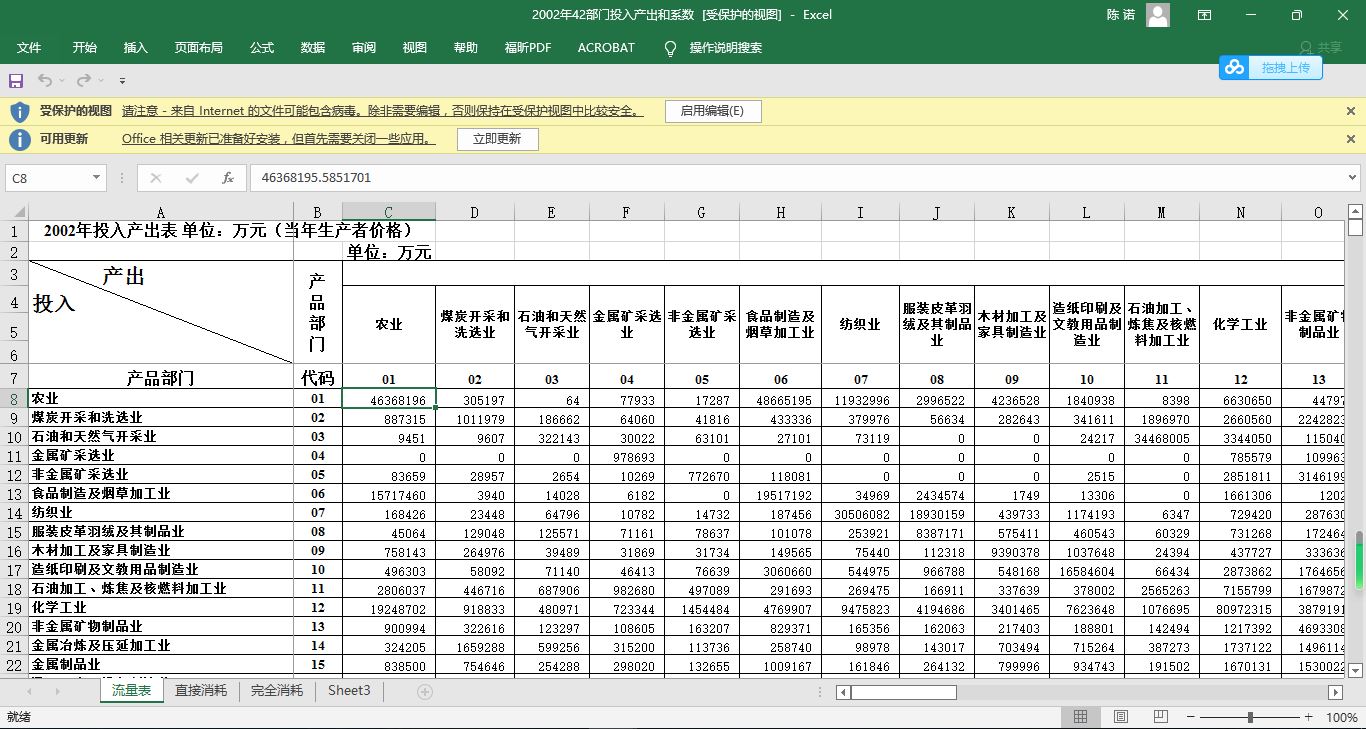This screenshot has height=729, width=1366.
Task: Click the 立即更新 button
Action: click(x=497, y=139)
